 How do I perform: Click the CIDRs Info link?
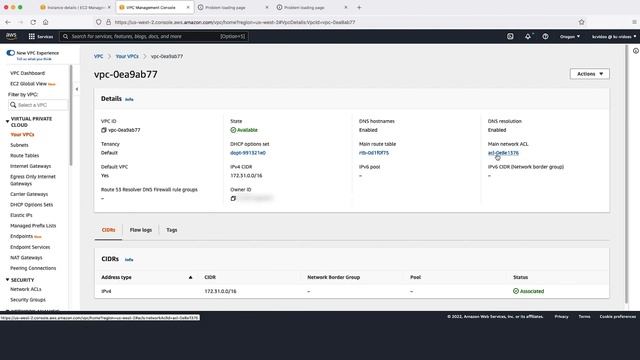[129, 260]
